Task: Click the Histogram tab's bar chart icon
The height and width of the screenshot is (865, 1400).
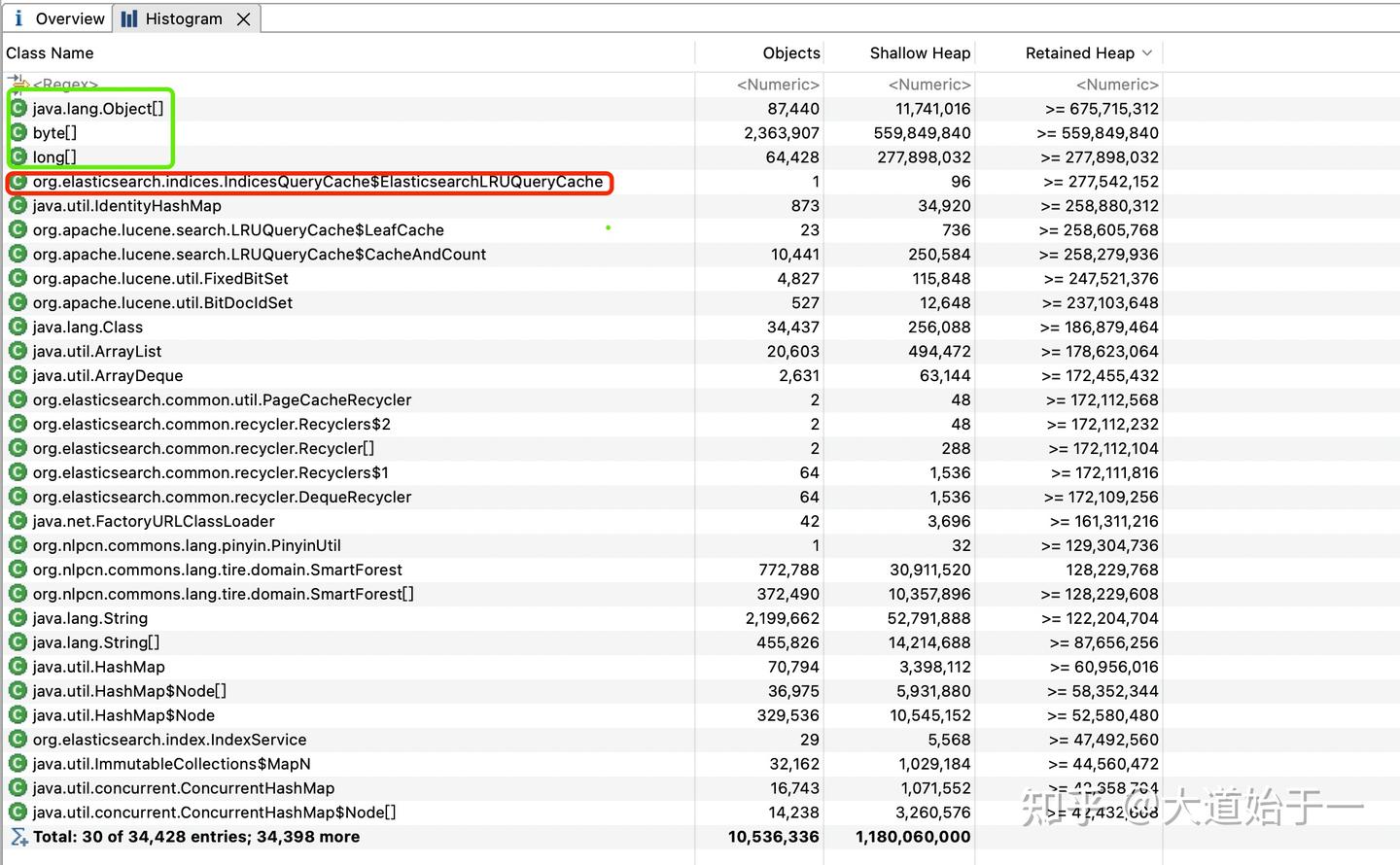Action: [x=129, y=18]
